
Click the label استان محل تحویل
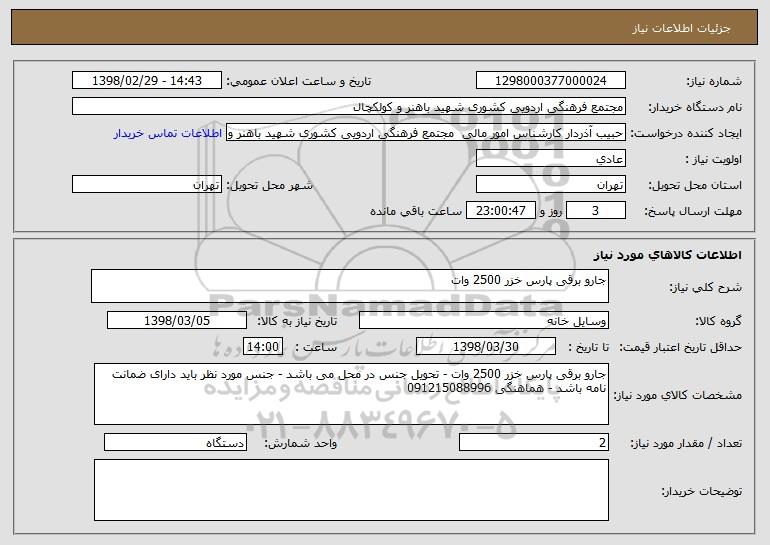coord(695,186)
